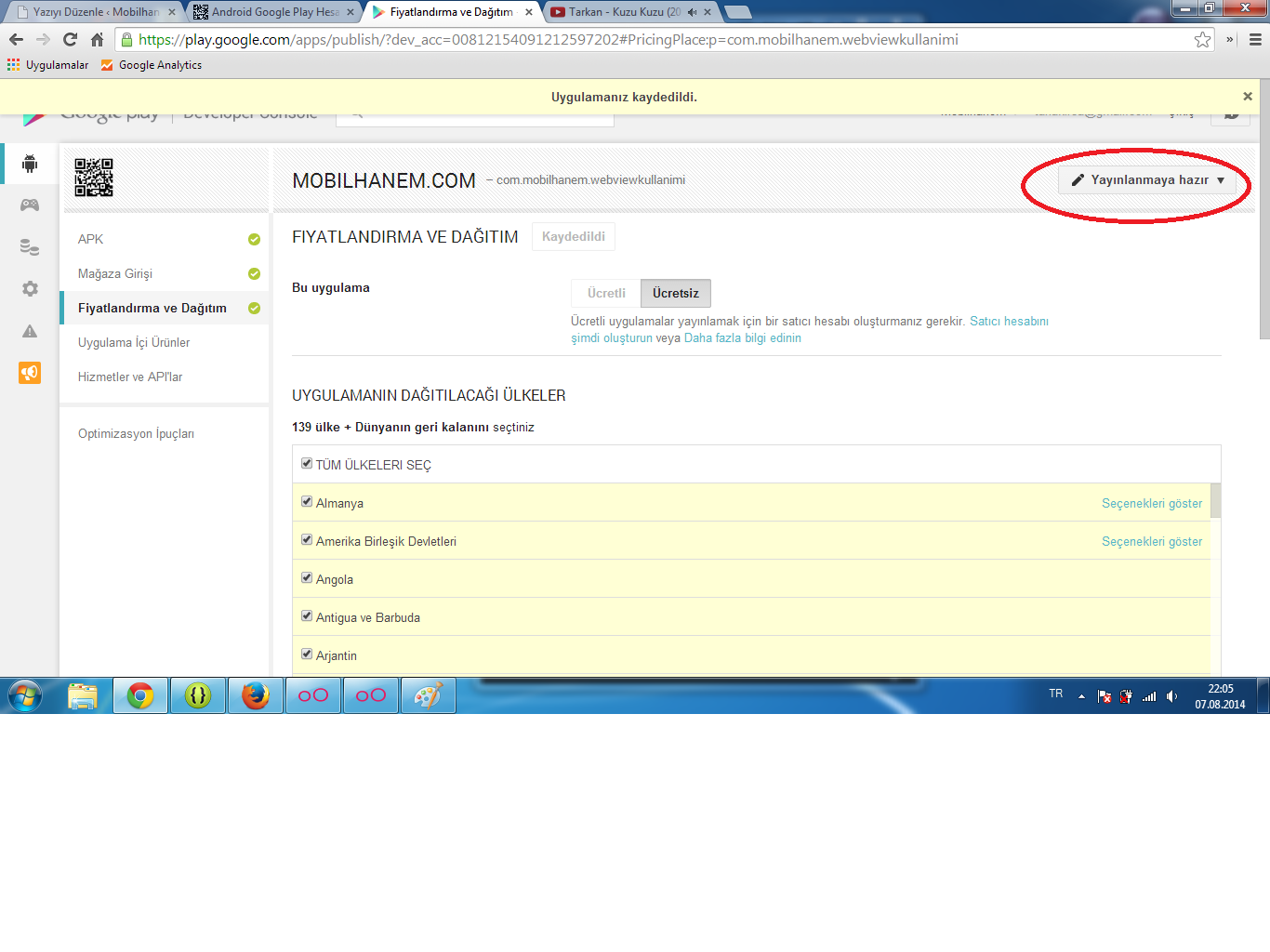Screen dimensions: 1270x952
Task: Show options for Almanya
Action: pyautogui.click(x=1152, y=503)
